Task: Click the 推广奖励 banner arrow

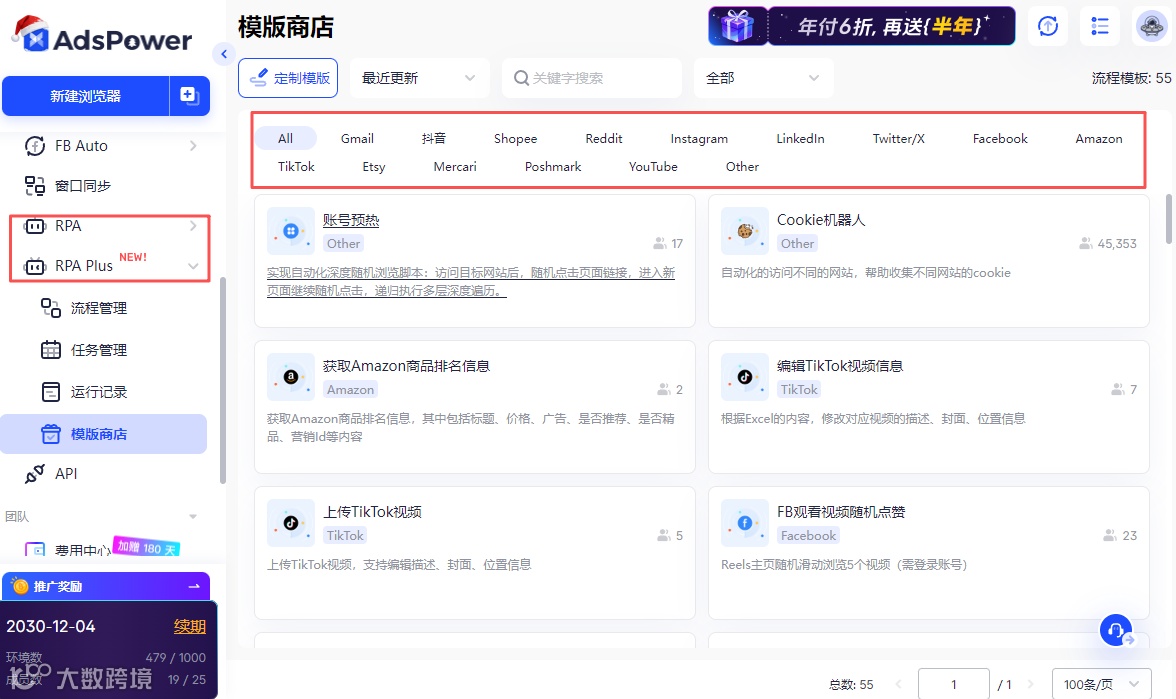Action: tap(194, 586)
